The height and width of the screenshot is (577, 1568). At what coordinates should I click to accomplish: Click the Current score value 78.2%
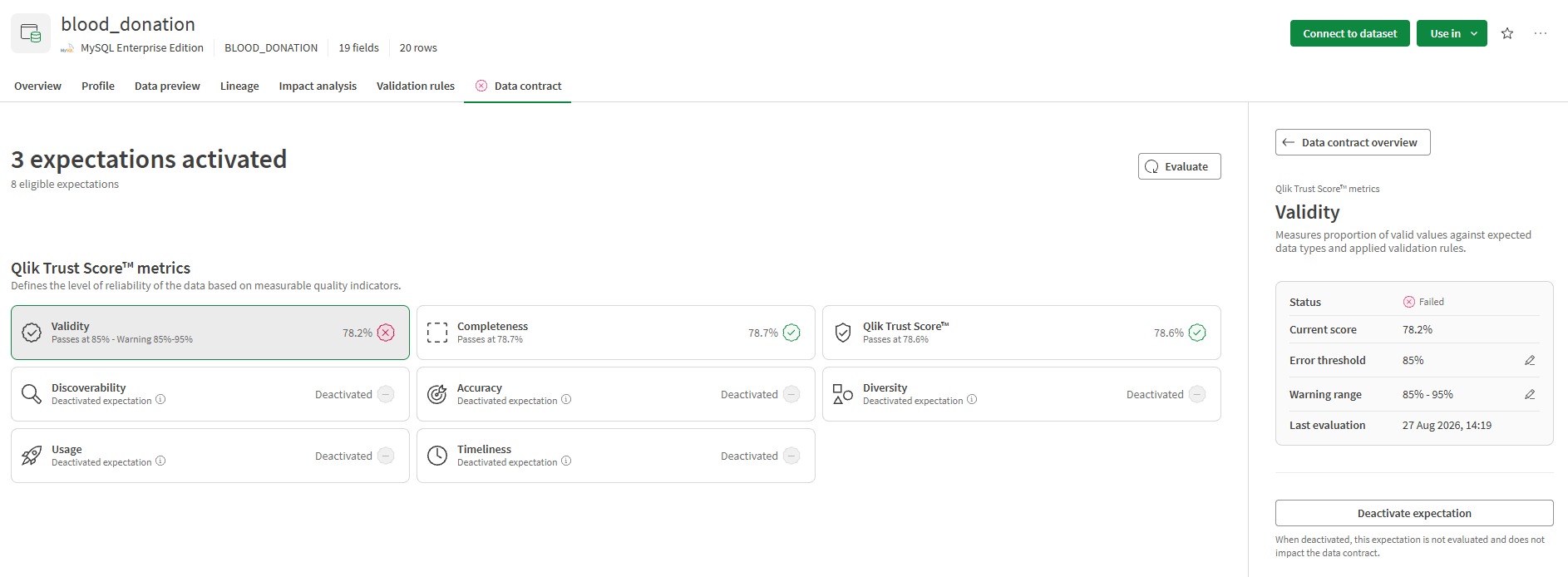pos(1418,329)
